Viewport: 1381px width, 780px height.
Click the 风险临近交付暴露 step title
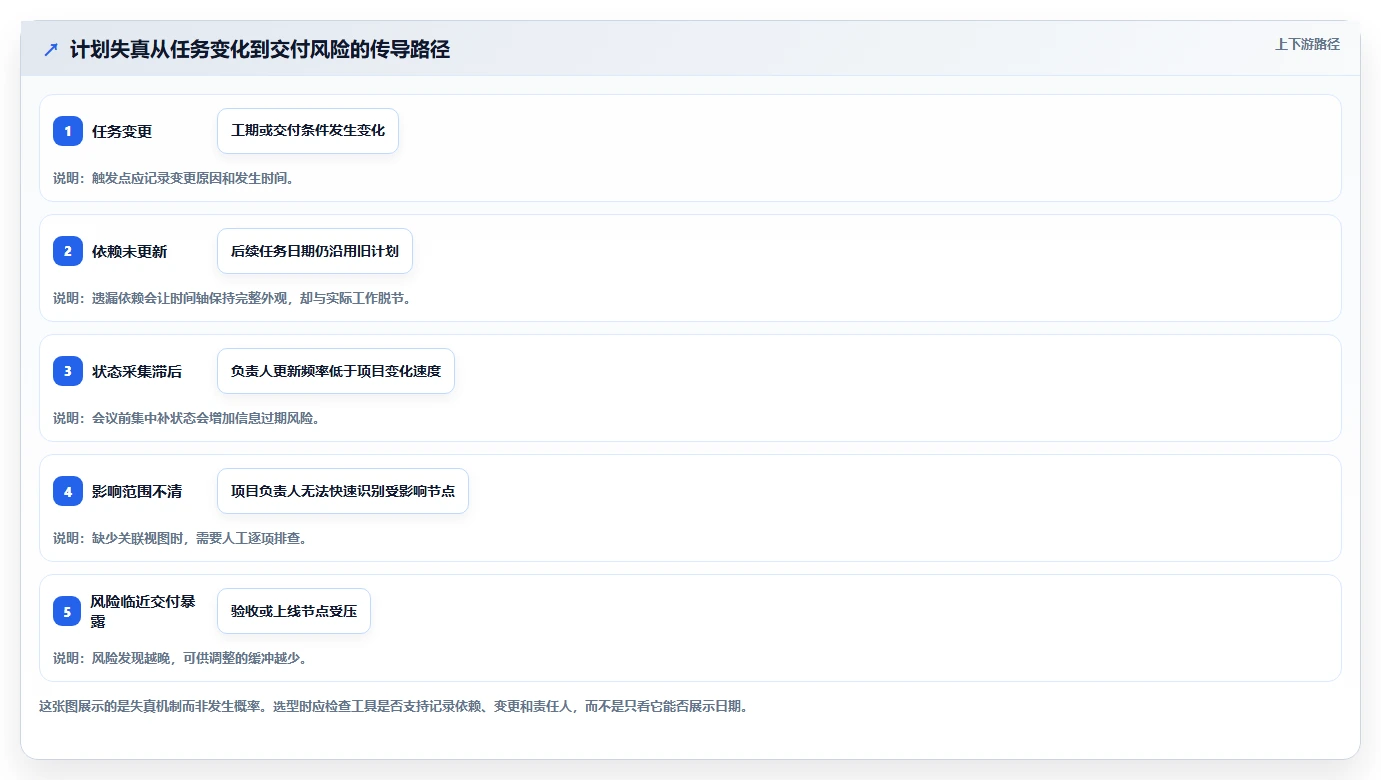tap(143, 611)
